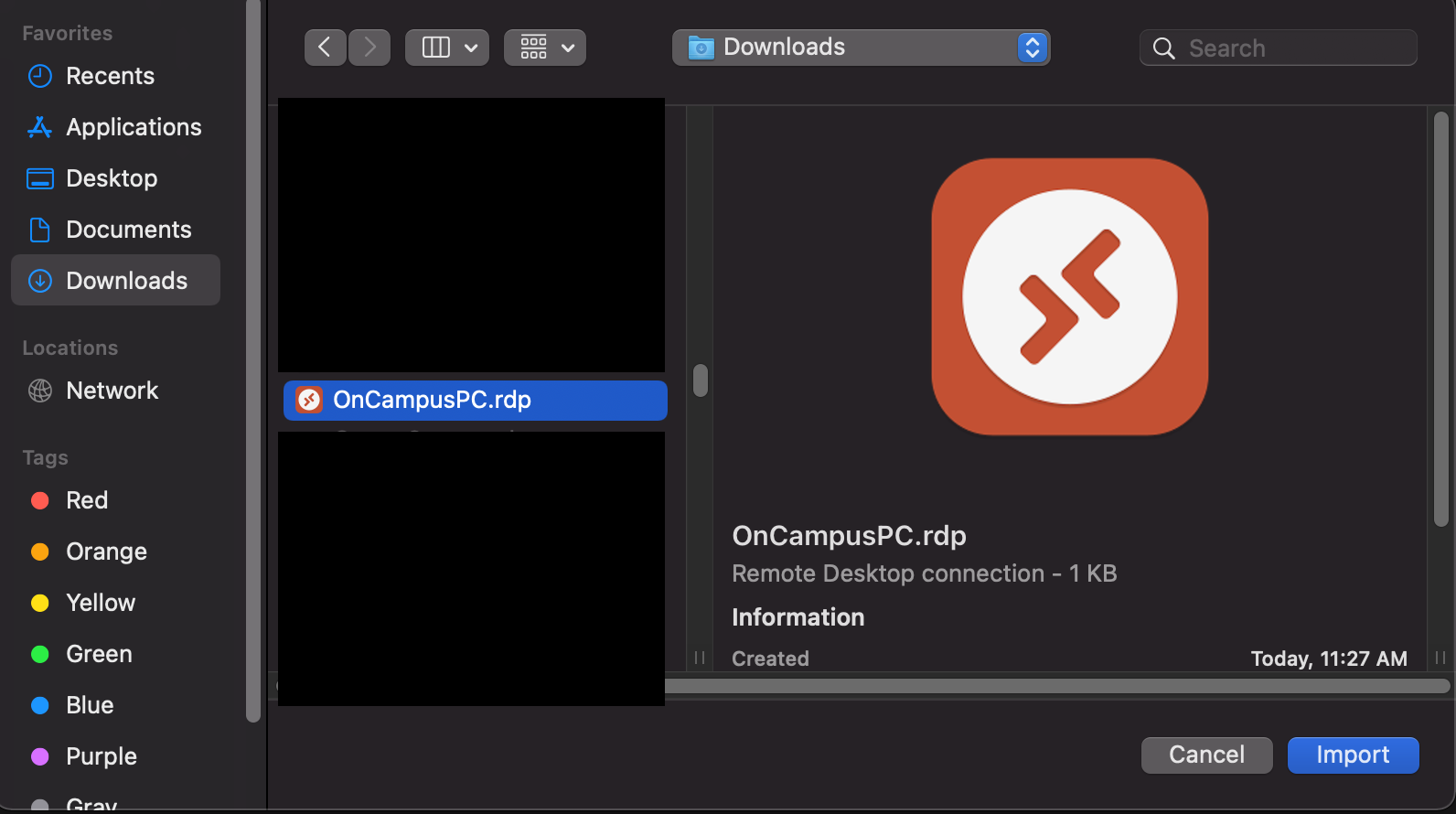
Task: Select Downloads in the sidebar
Action: point(115,280)
